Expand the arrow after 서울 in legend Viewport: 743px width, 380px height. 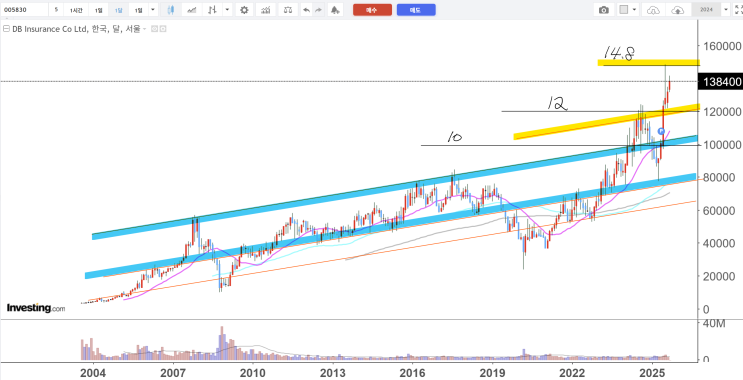[x=145, y=29]
